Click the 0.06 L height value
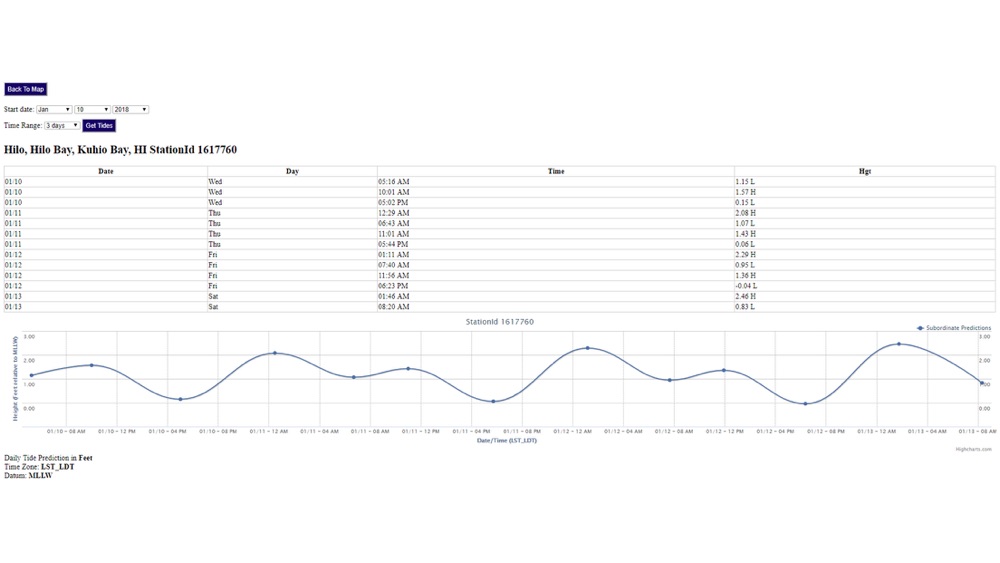This screenshot has height=563, width=1000. tap(745, 244)
